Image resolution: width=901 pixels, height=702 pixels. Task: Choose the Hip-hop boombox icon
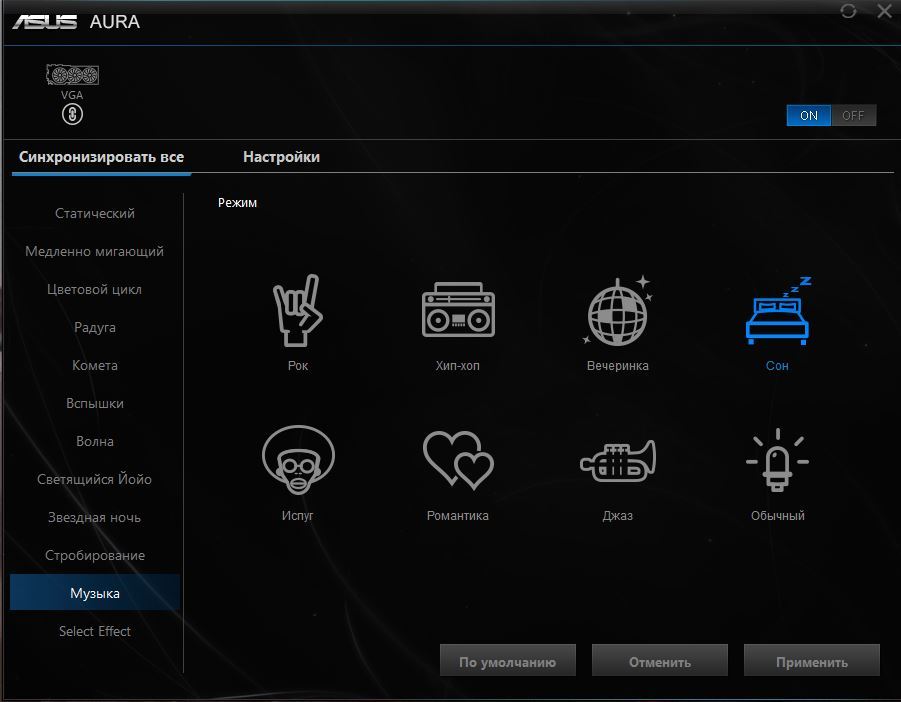tap(458, 310)
